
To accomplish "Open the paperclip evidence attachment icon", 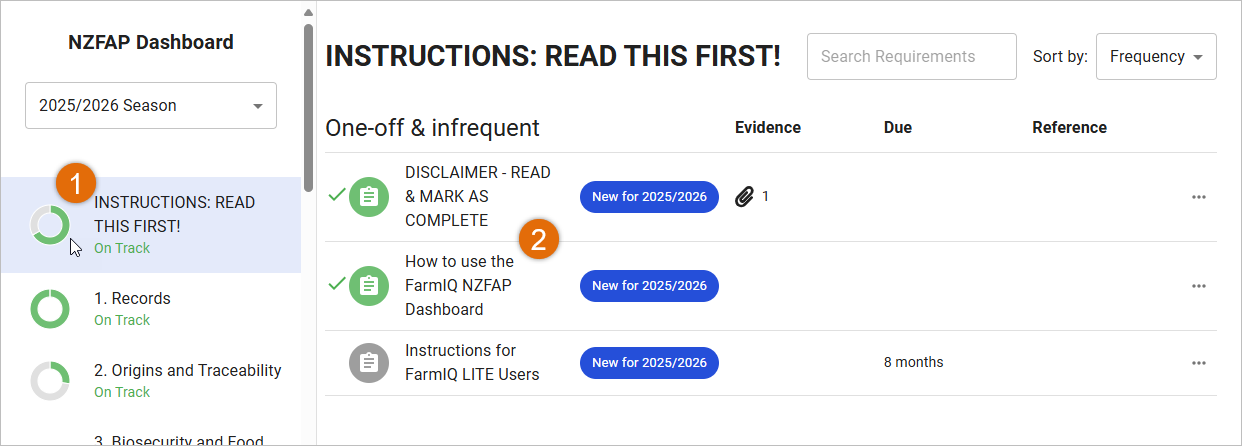I will click(743, 197).
